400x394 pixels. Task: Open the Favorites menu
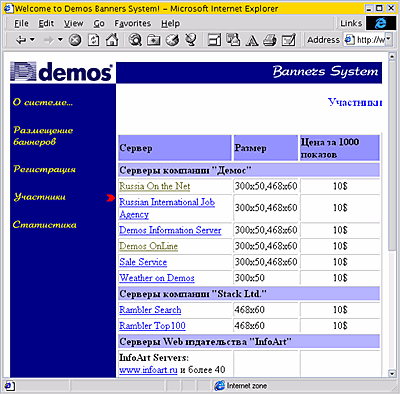132,23
